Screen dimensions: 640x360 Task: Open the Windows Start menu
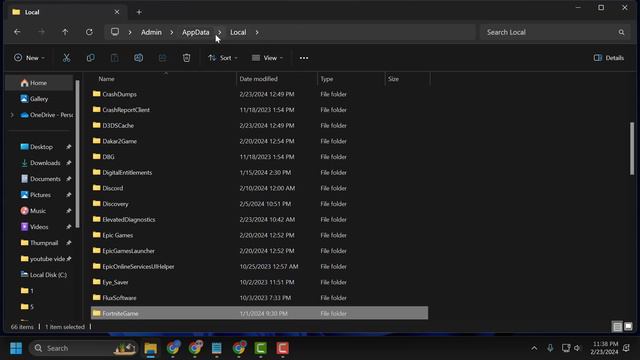(x=16, y=348)
